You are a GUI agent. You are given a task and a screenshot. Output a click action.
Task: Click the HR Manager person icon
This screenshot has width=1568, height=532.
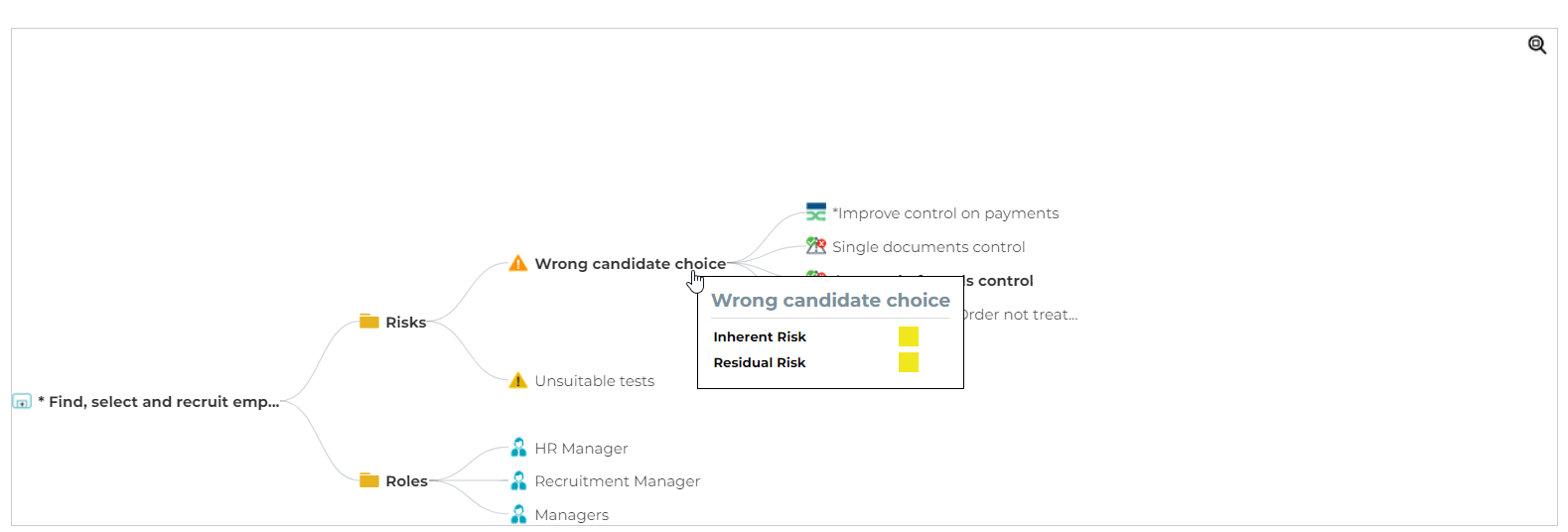(x=518, y=448)
